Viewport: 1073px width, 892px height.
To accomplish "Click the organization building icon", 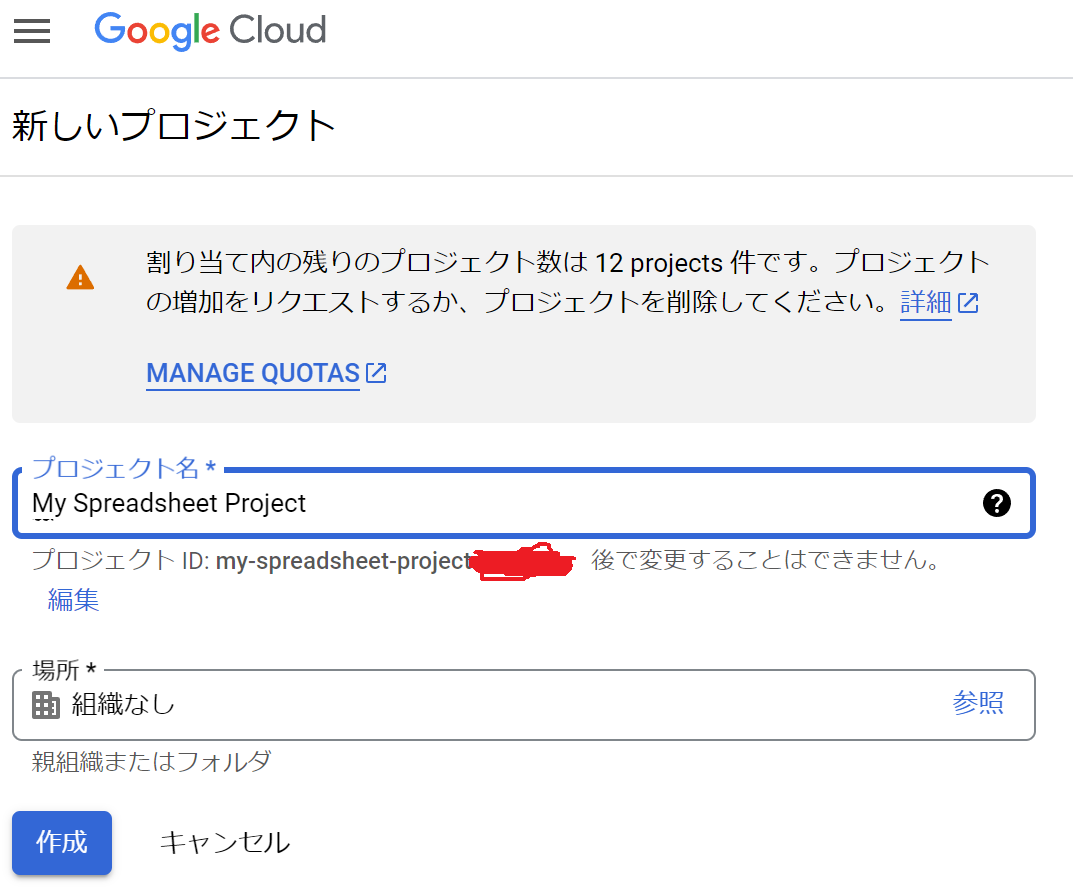I will coord(44,705).
